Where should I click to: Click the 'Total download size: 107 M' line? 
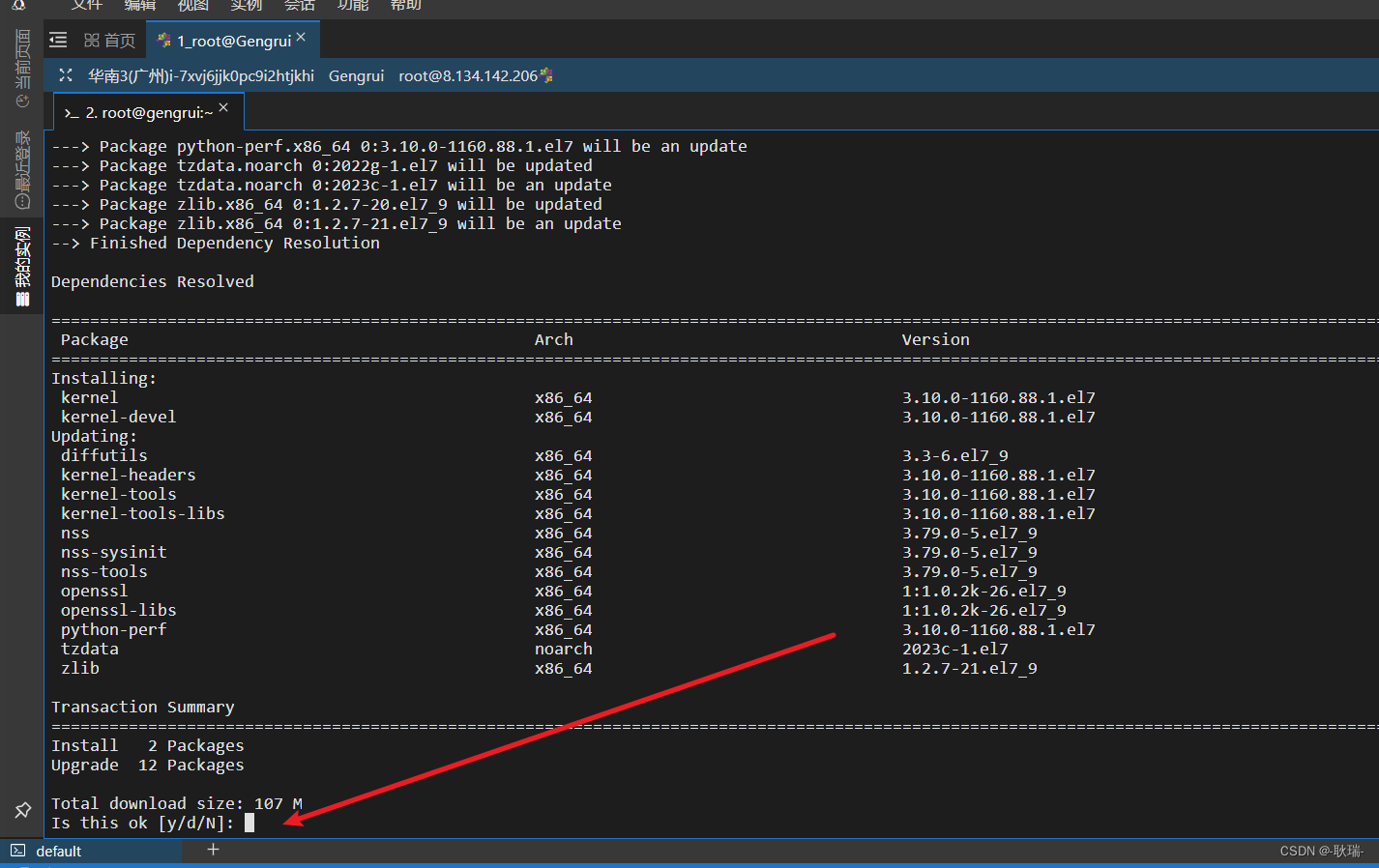[177, 803]
